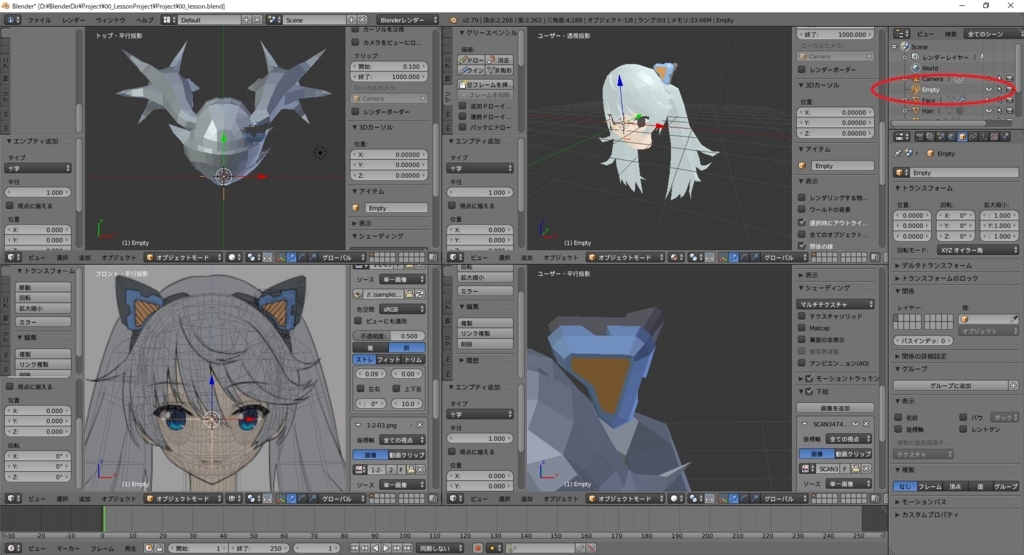Select the 動画クリップ button under 1-2-03.png
This screenshot has width=1024, height=555.
click(x=406, y=454)
